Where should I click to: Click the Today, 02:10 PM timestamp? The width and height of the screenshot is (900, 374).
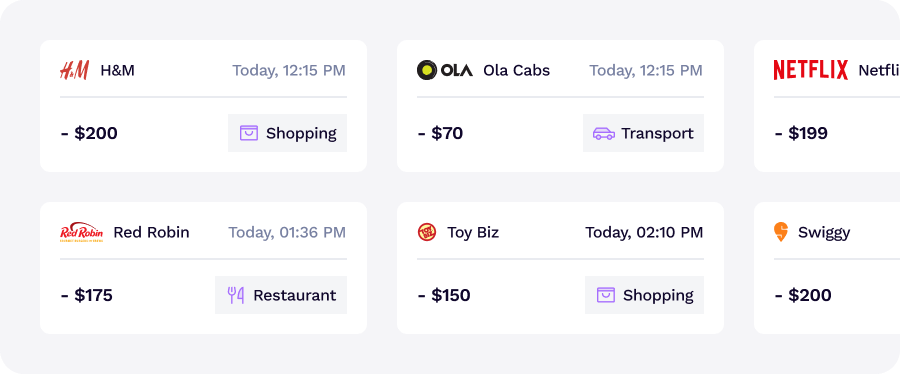pyautogui.click(x=644, y=232)
